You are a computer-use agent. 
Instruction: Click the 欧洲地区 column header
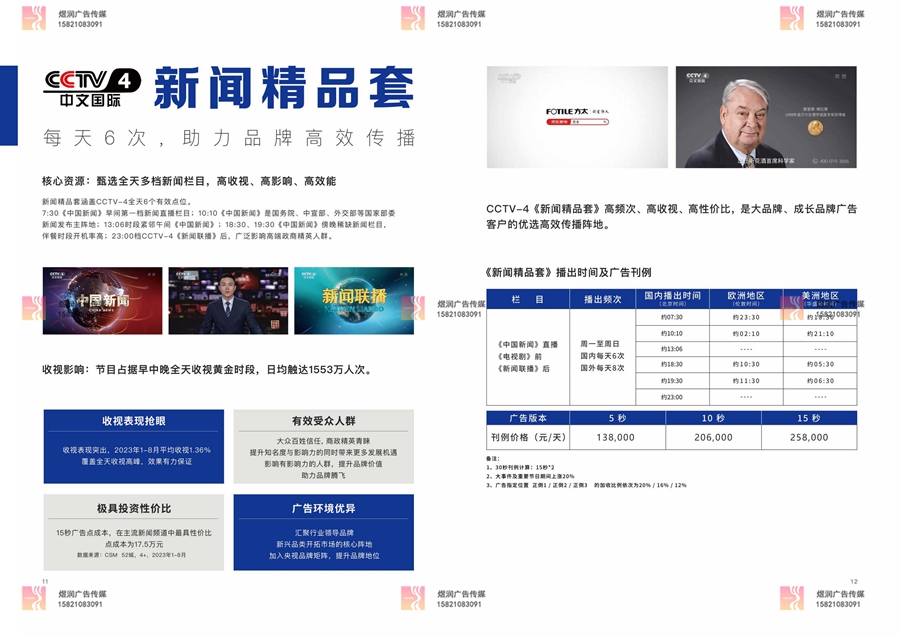(746, 298)
